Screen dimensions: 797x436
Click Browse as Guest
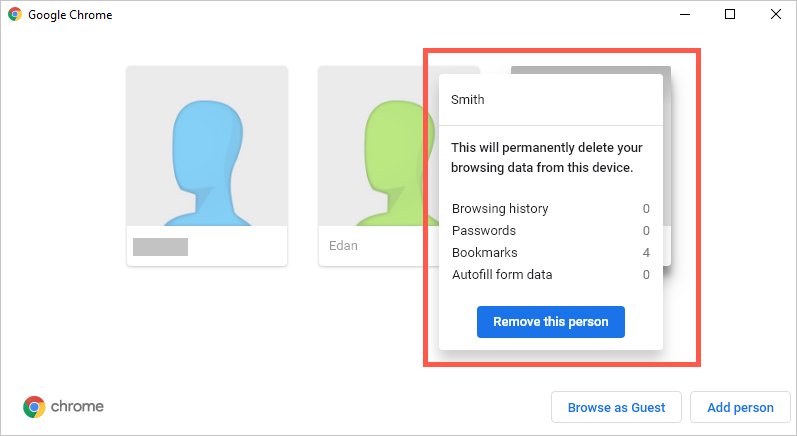pyautogui.click(x=616, y=407)
